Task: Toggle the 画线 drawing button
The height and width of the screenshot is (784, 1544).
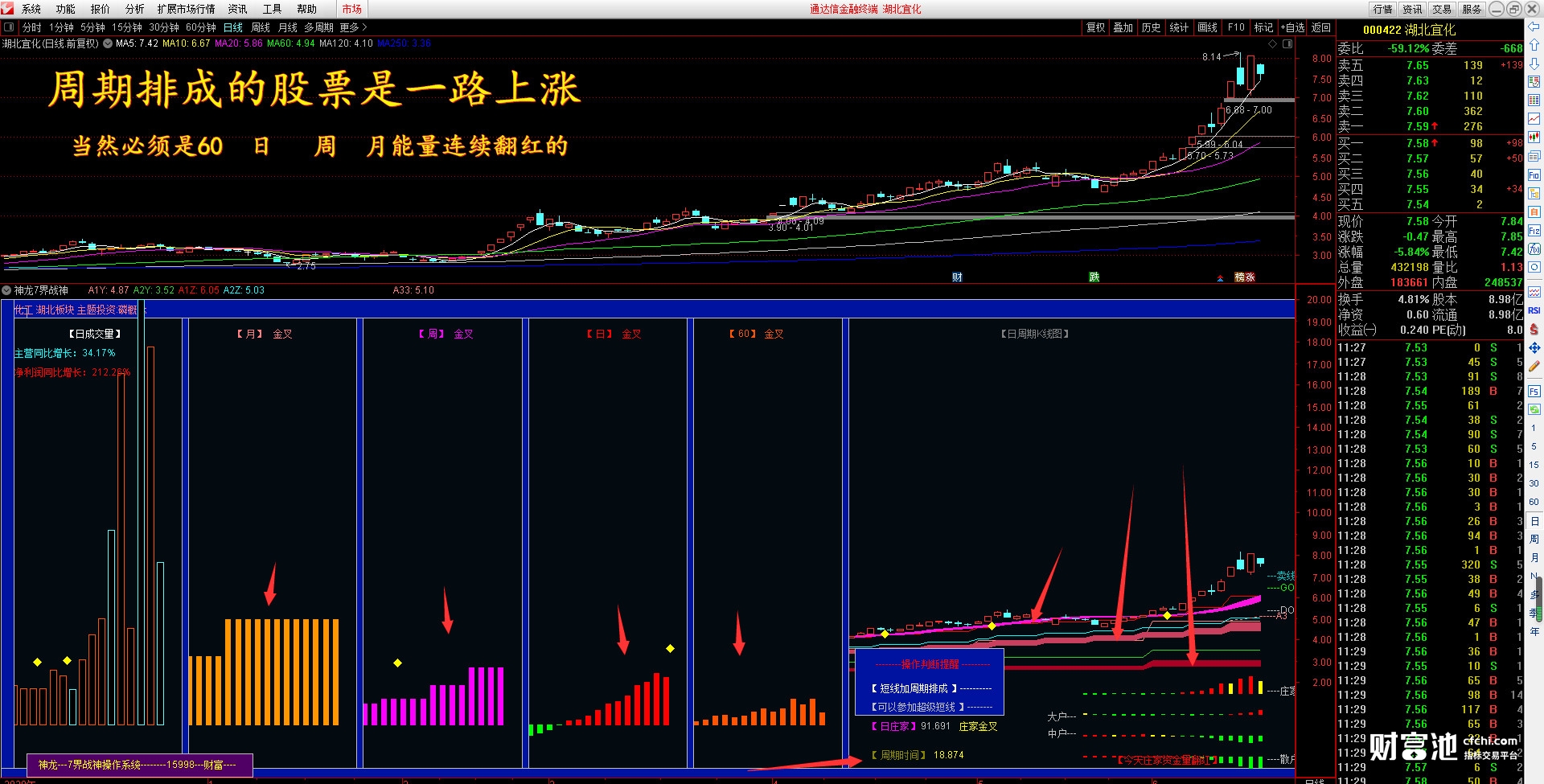Action: (x=1207, y=27)
